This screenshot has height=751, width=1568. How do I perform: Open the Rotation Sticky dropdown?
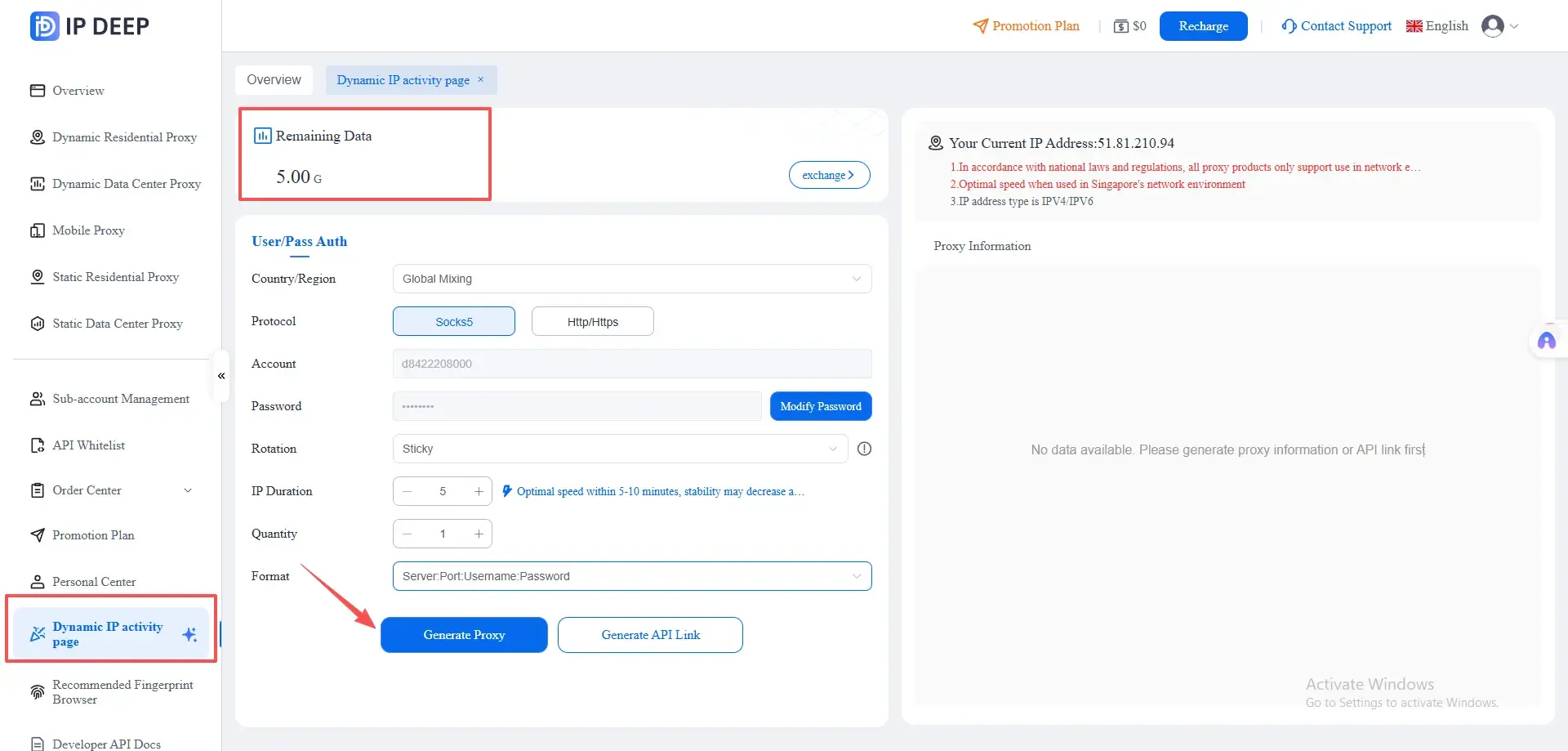pos(621,449)
